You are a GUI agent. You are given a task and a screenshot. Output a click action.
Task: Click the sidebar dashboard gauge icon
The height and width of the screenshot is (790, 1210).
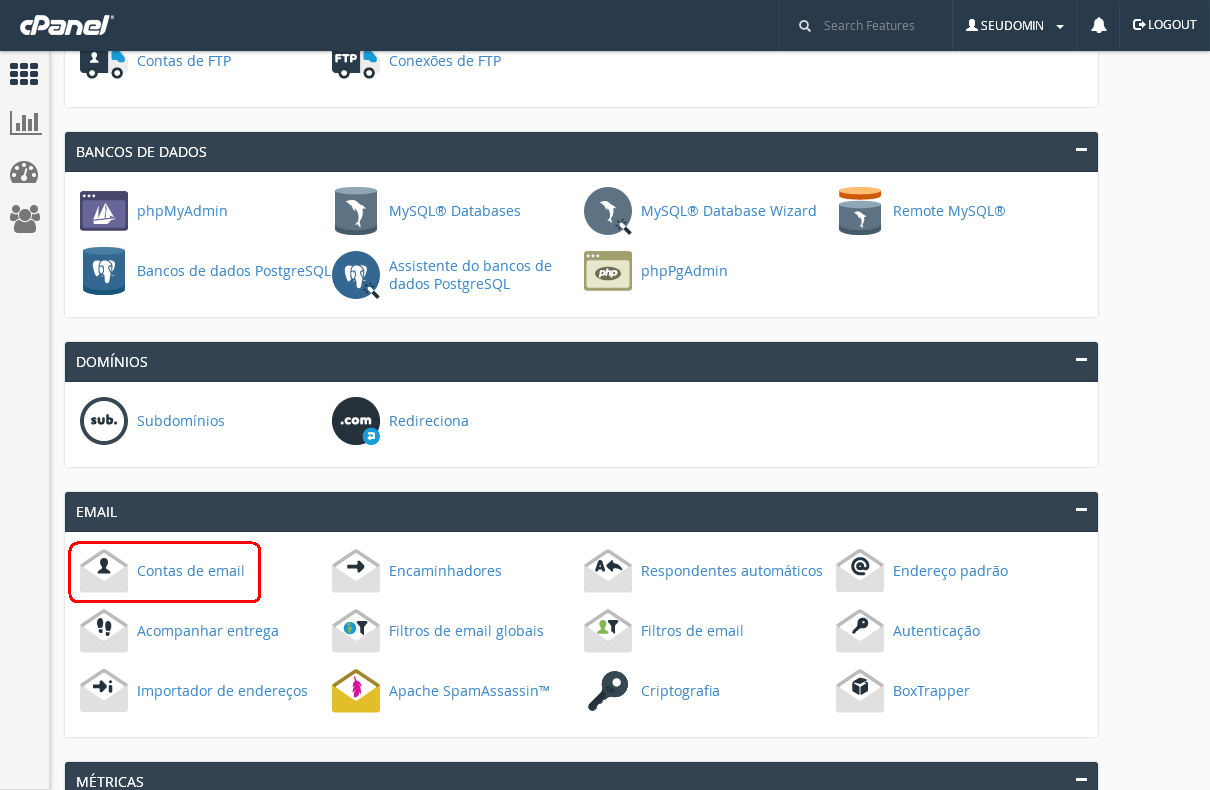point(24,172)
